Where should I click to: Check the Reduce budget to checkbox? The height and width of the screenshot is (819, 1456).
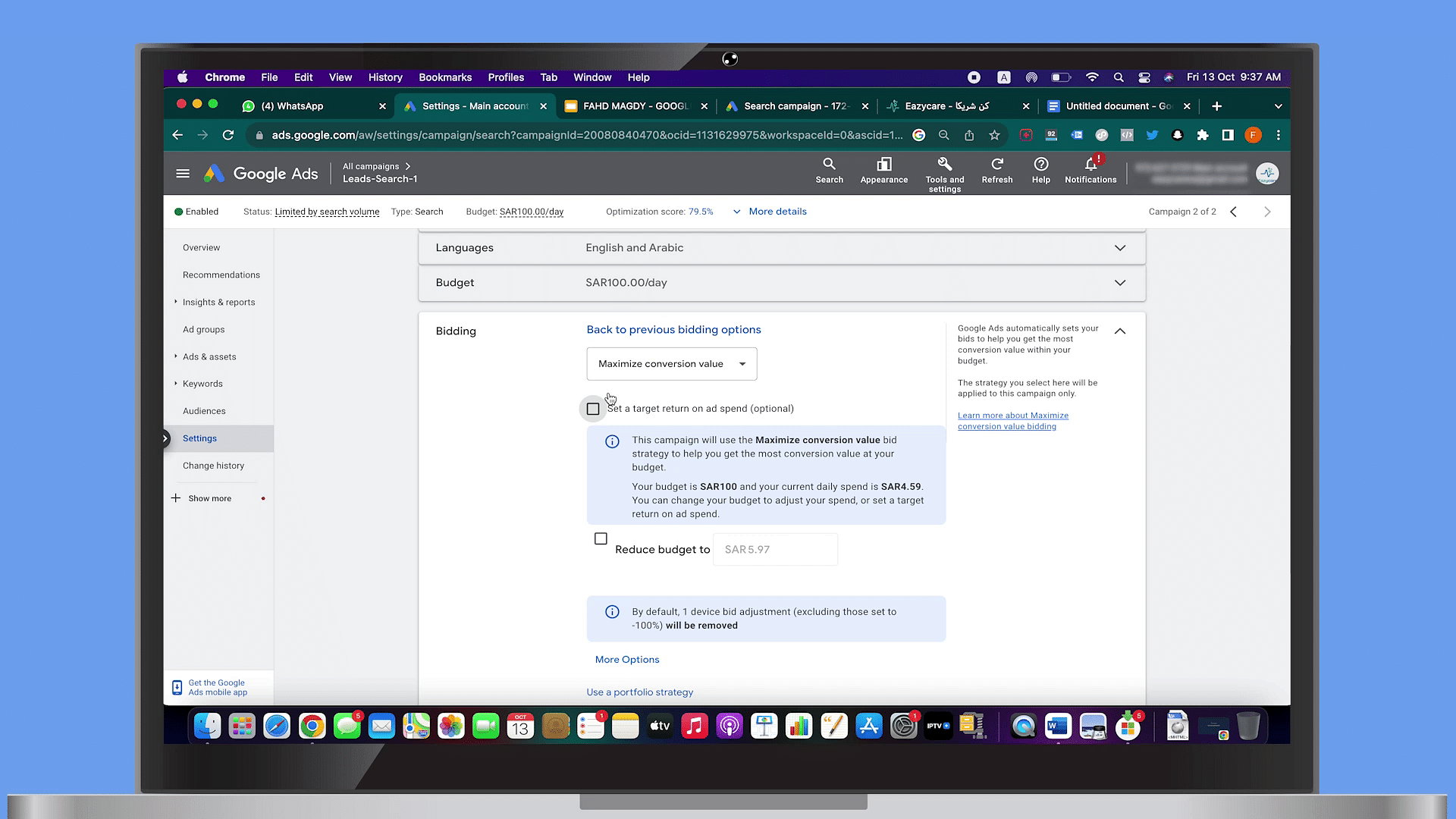[x=601, y=539]
